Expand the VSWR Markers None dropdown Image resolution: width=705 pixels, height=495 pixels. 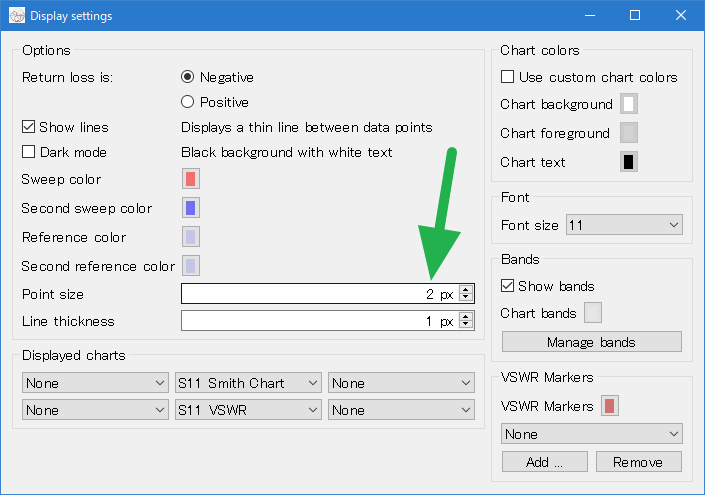592,434
